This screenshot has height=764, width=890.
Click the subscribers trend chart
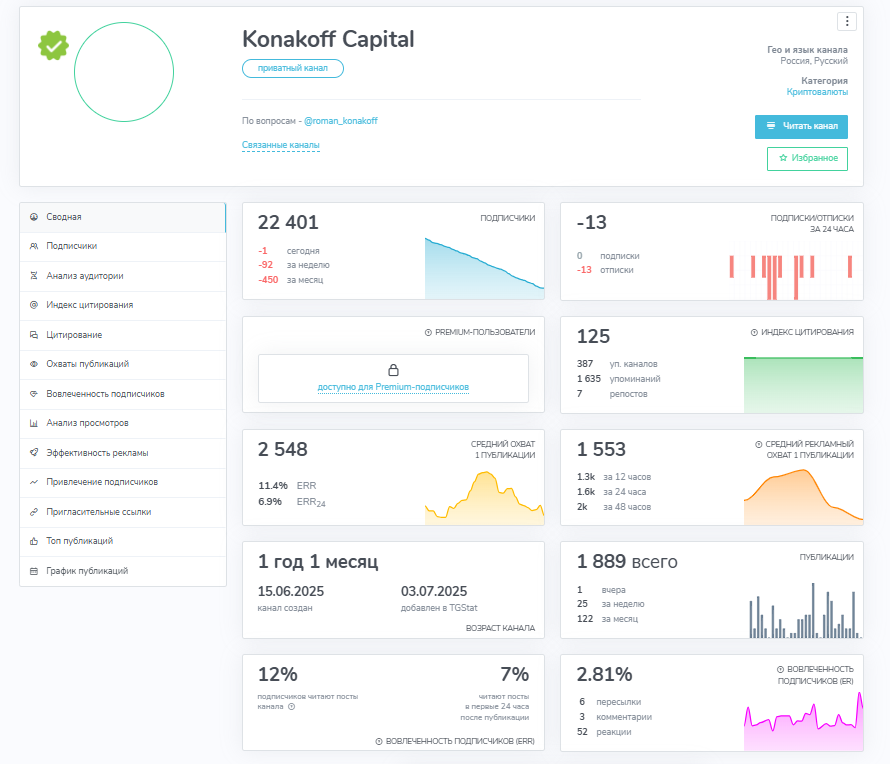coord(484,268)
